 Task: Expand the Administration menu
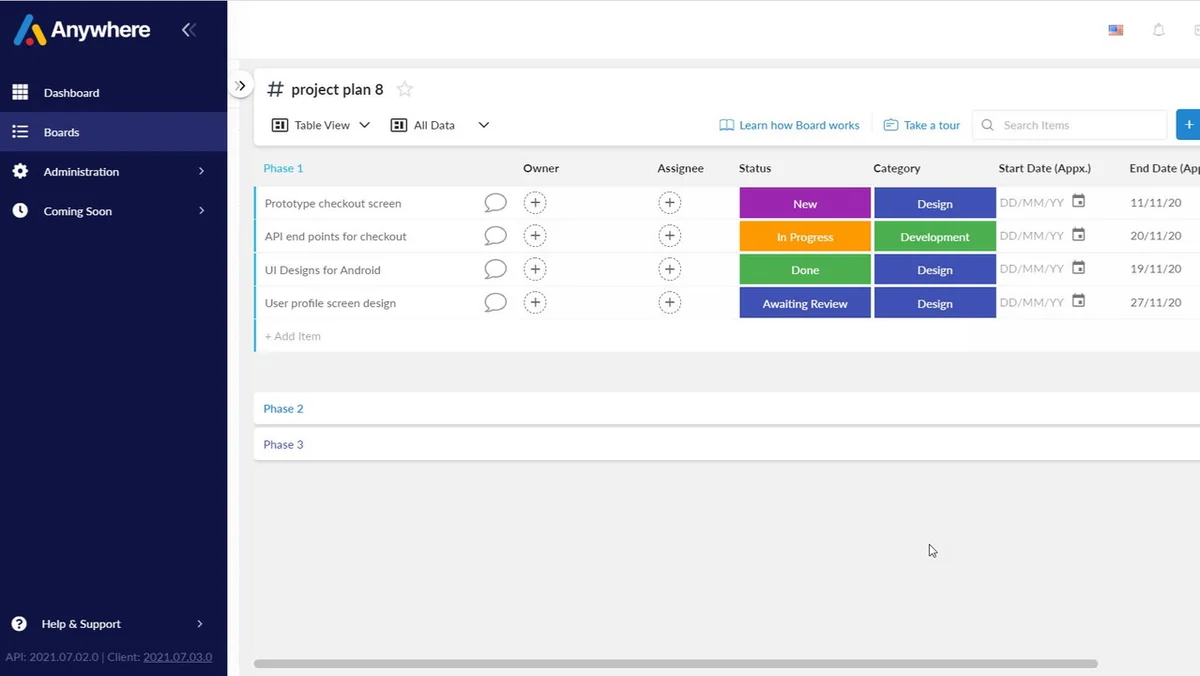tap(113, 172)
